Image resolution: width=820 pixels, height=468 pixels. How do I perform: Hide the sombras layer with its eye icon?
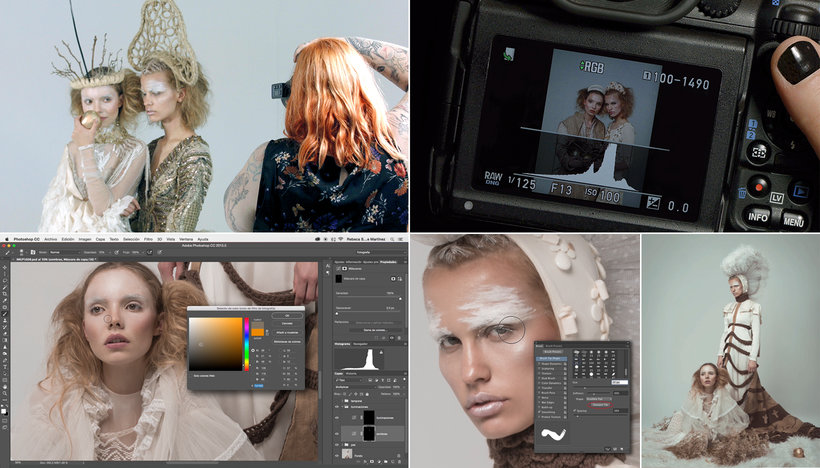click(337, 433)
